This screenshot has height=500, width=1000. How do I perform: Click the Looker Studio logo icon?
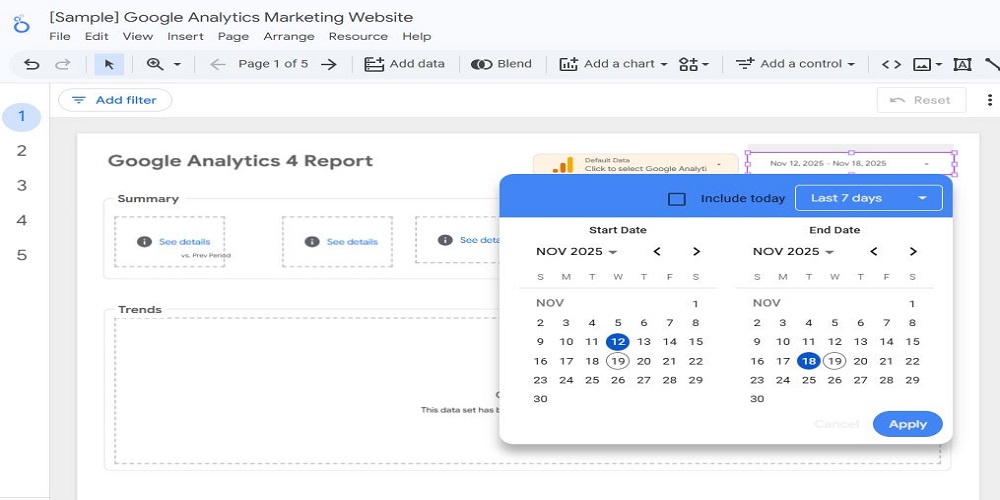[x=22, y=25]
